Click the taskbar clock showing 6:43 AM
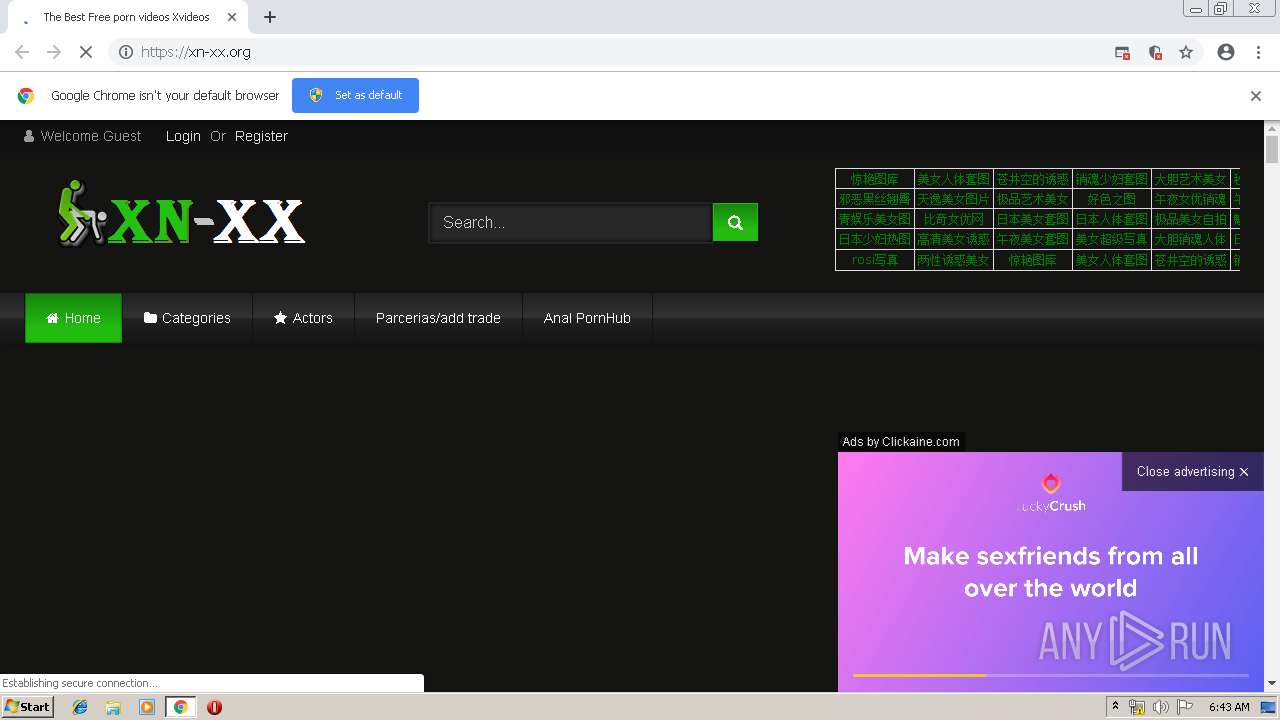The width and height of the screenshot is (1280, 720). (x=1229, y=707)
